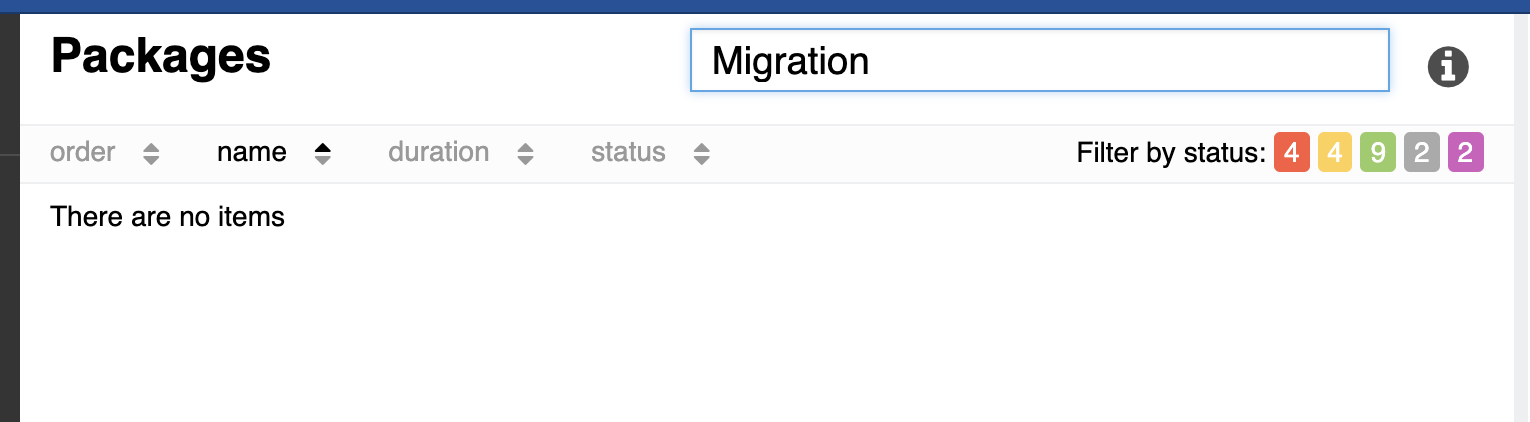The width and height of the screenshot is (1530, 422).
Task: Toggle the red failed status filter
Action: pyautogui.click(x=1292, y=153)
